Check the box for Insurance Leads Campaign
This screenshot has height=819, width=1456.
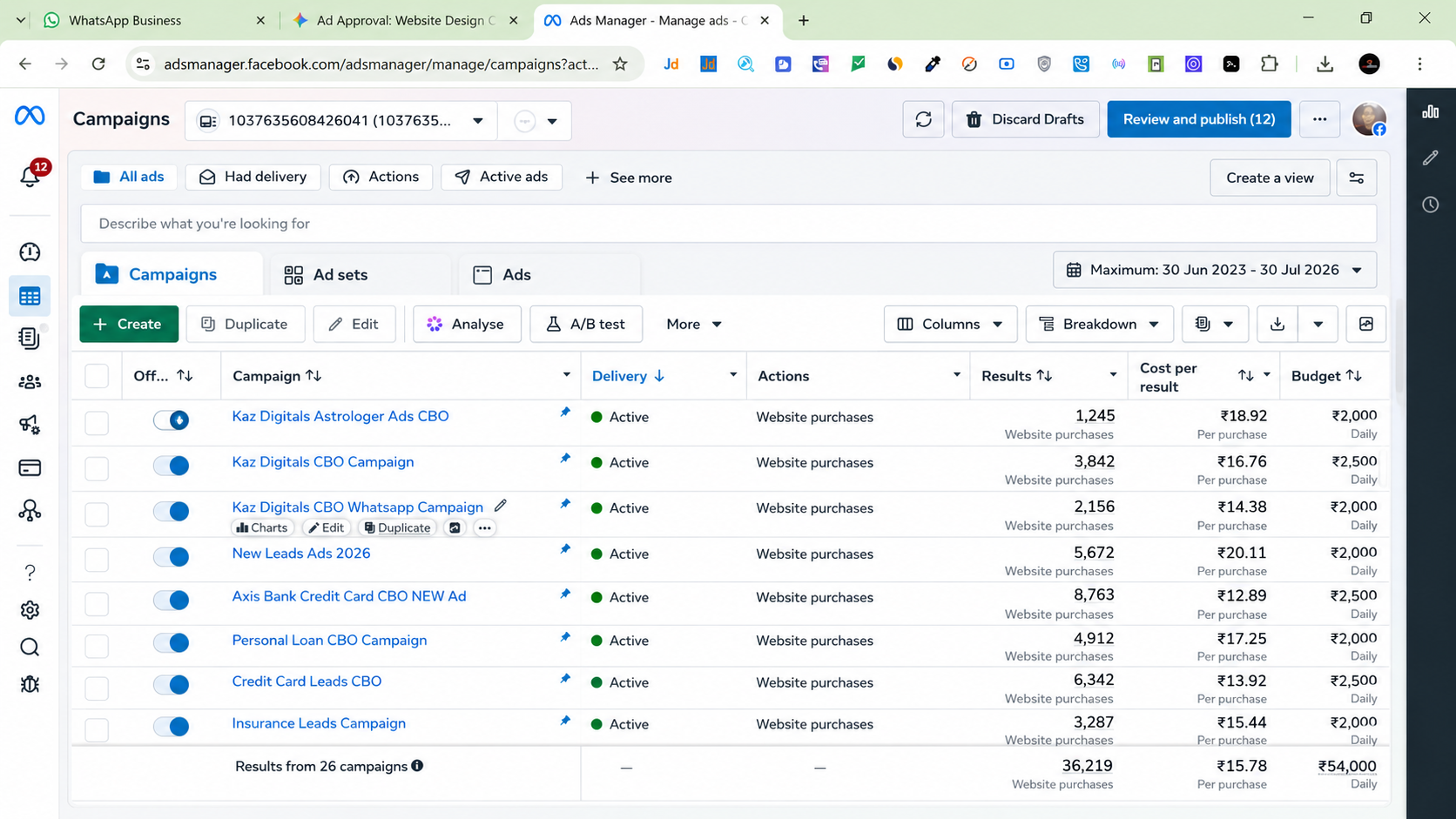click(x=97, y=729)
